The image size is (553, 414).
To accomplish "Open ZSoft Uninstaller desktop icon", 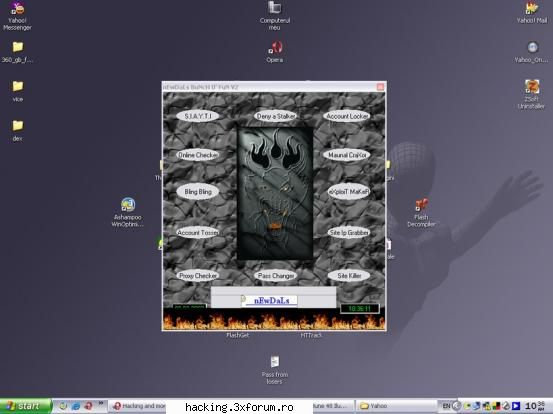I will (x=531, y=94).
